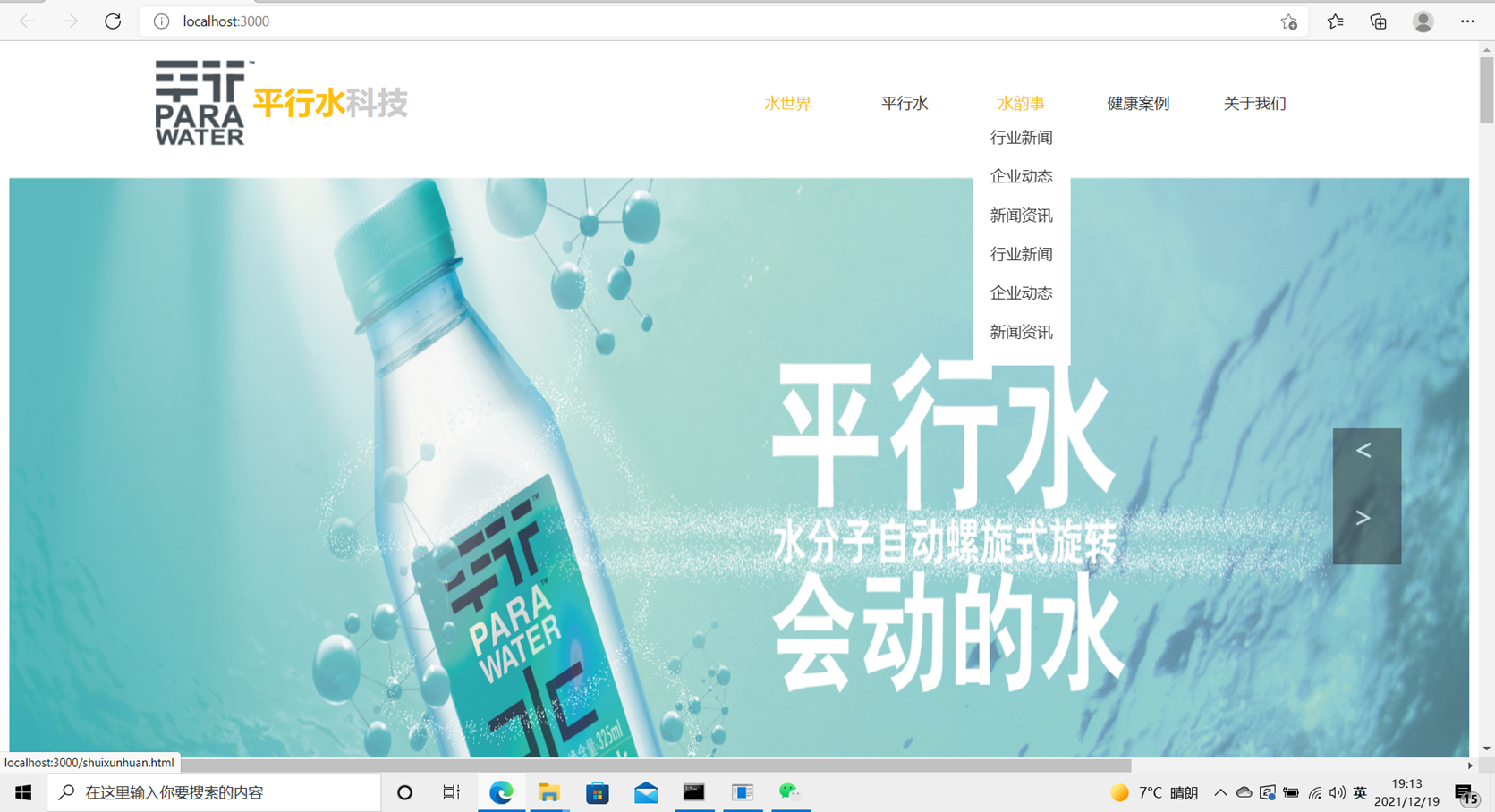Go to the next banner slide with >
This screenshot has height=812, width=1495.
[1363, 518]
